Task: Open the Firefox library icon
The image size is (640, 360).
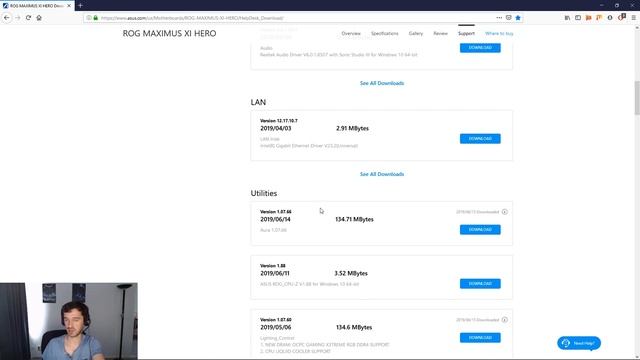Action: (x=567, y=18)
